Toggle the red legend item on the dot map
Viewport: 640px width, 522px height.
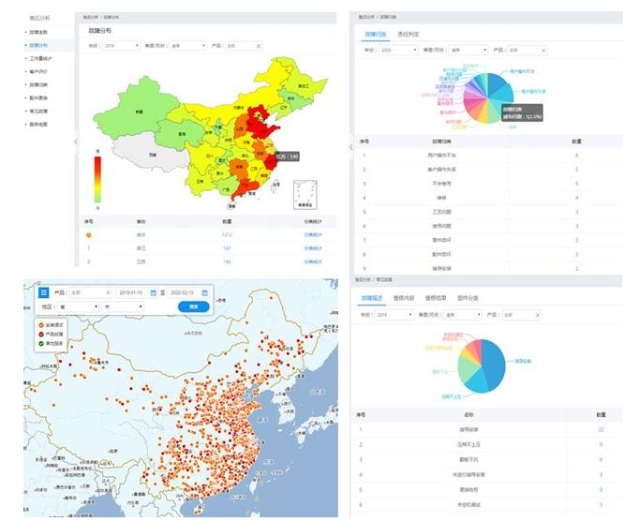click(41, 335)
